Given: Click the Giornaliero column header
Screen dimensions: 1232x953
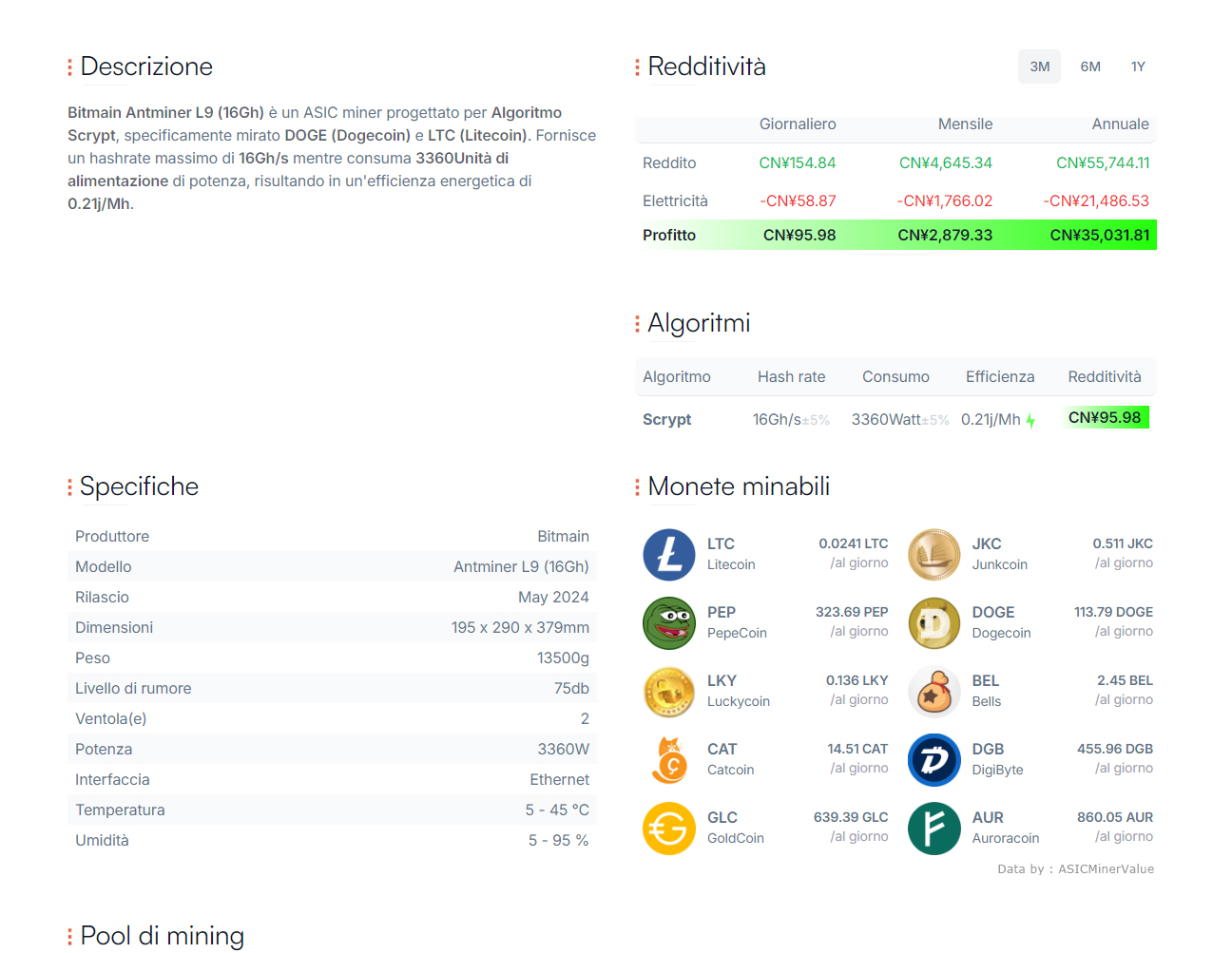Looking at the screenshot, I should click(798, 124).
